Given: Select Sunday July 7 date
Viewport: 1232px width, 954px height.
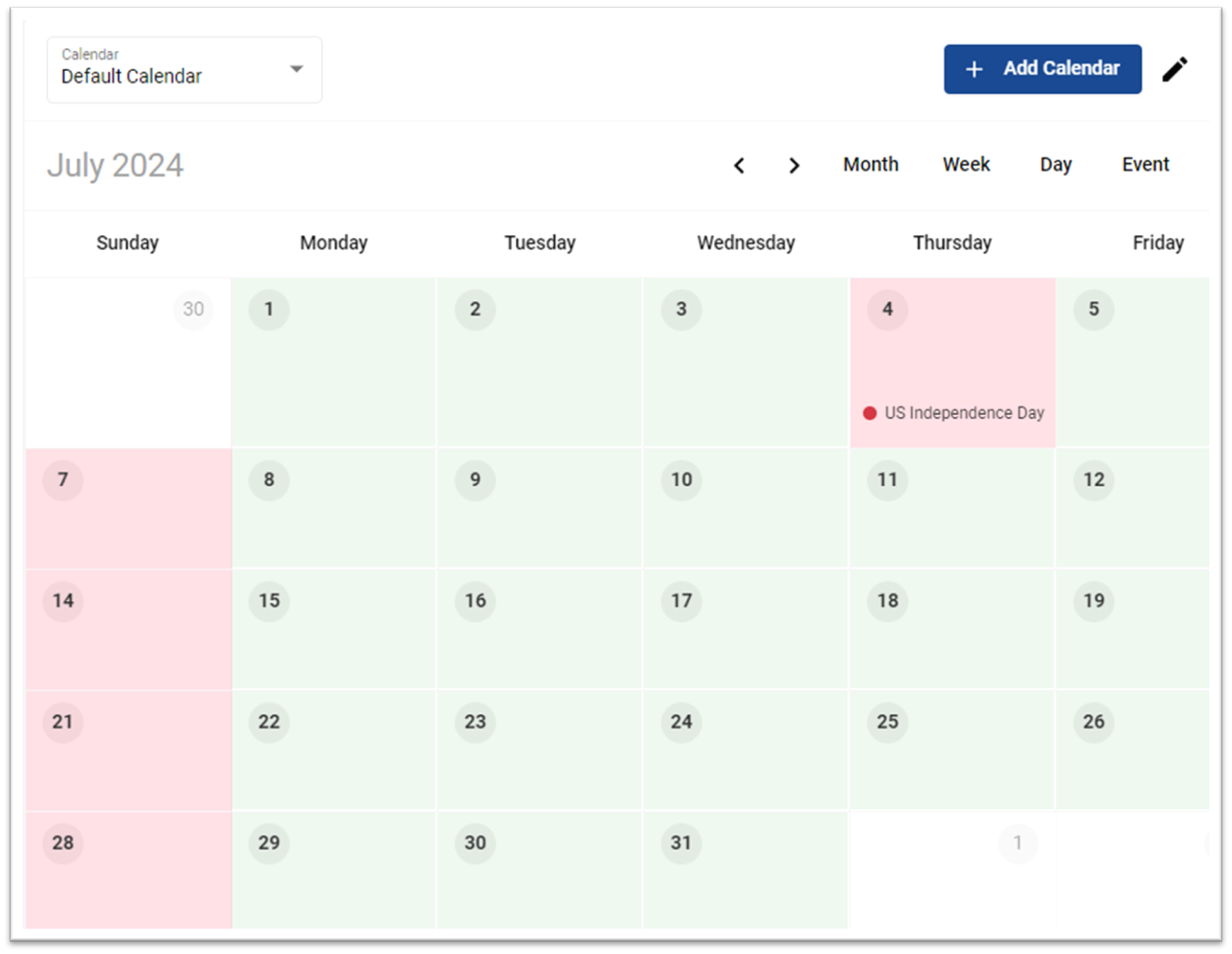Looking at the screenshot, I should click(x=62, y=479).
